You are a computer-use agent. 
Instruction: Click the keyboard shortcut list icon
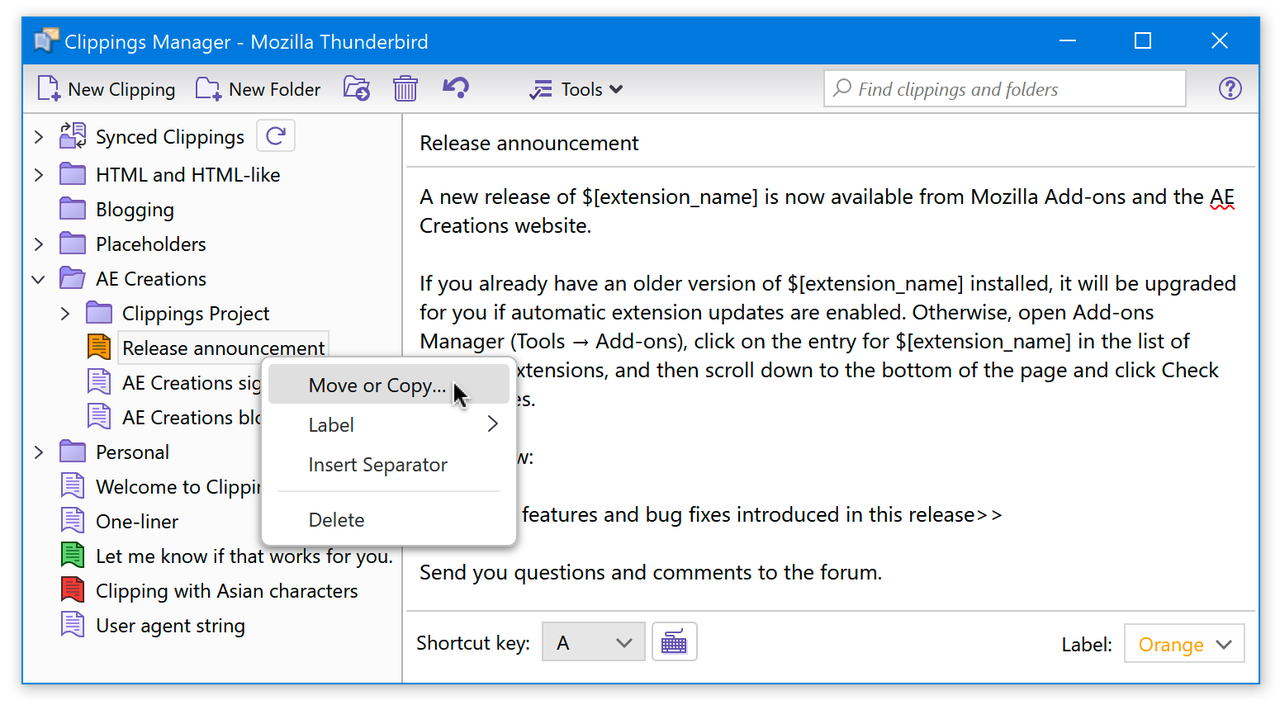click(x=674, y=643)
